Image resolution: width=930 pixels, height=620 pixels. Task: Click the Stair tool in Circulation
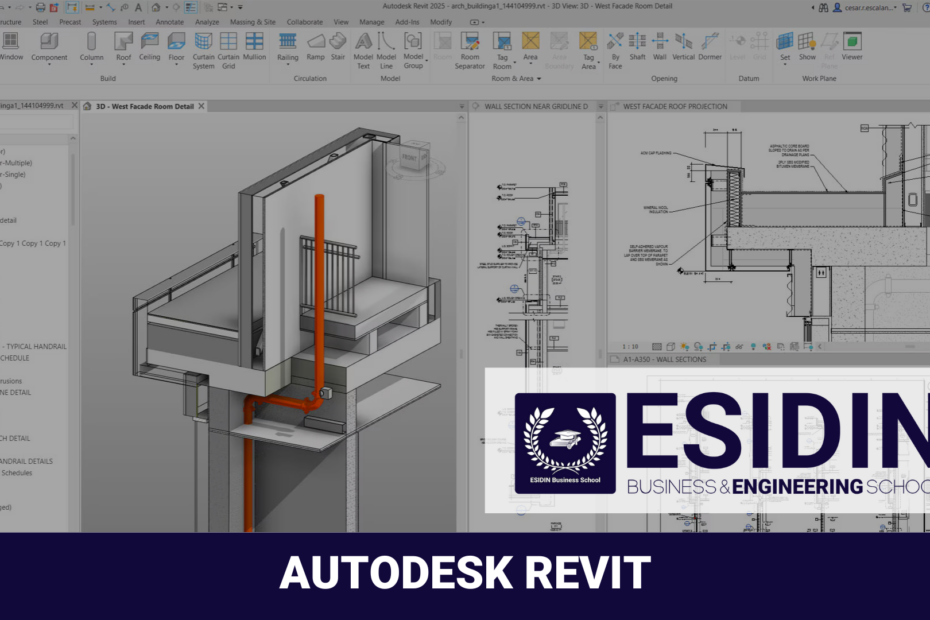coord(338,45)
